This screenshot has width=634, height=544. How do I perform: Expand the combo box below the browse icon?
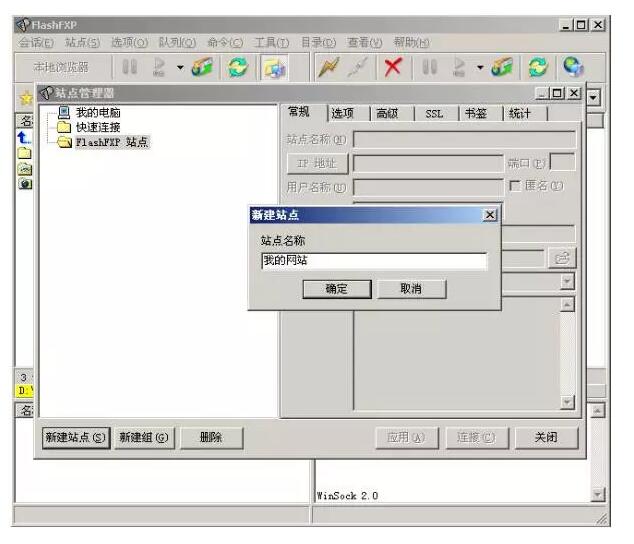pos(567,283)
